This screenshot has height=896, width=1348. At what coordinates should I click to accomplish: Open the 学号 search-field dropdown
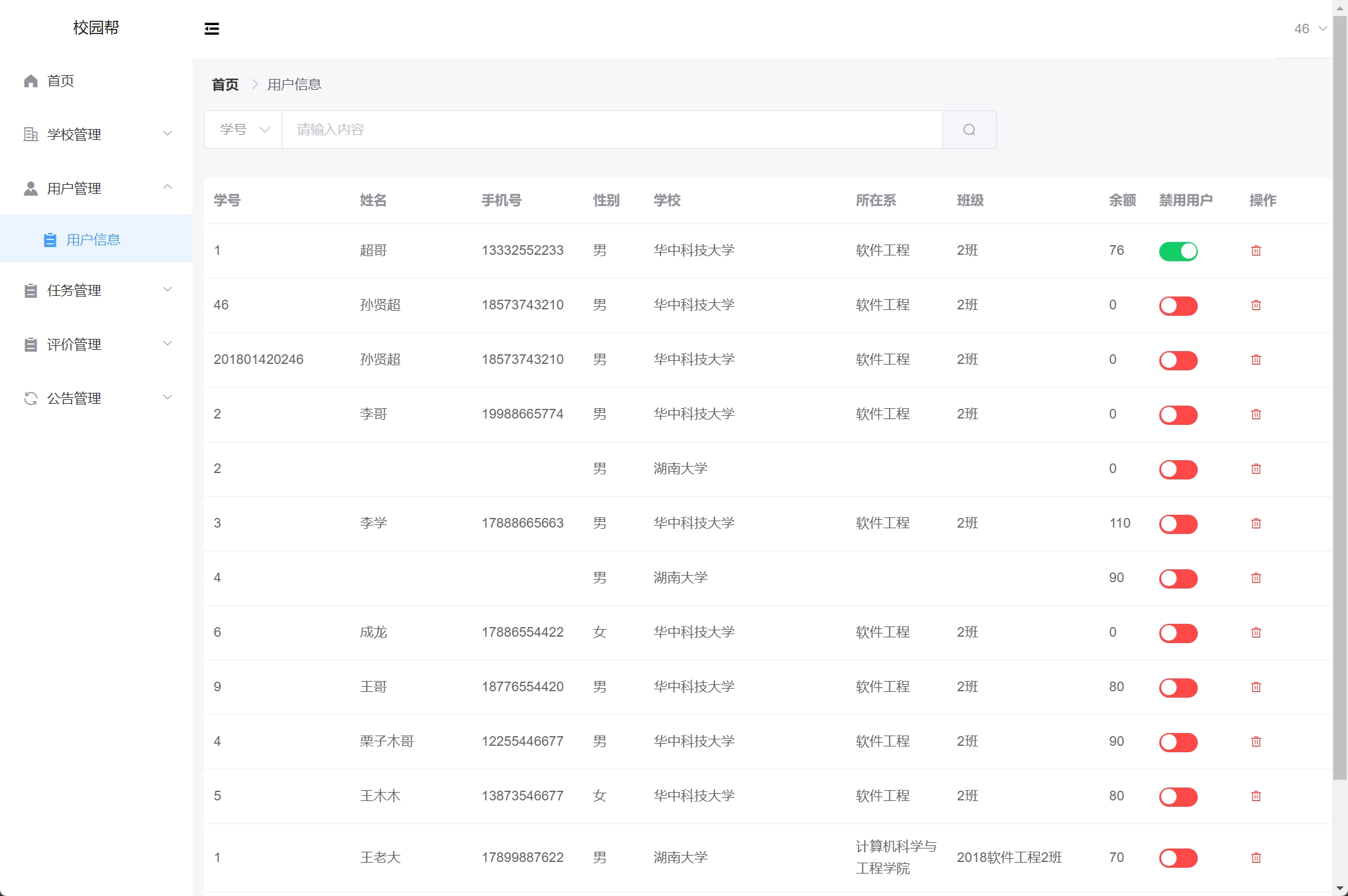(x=243, y=130)
